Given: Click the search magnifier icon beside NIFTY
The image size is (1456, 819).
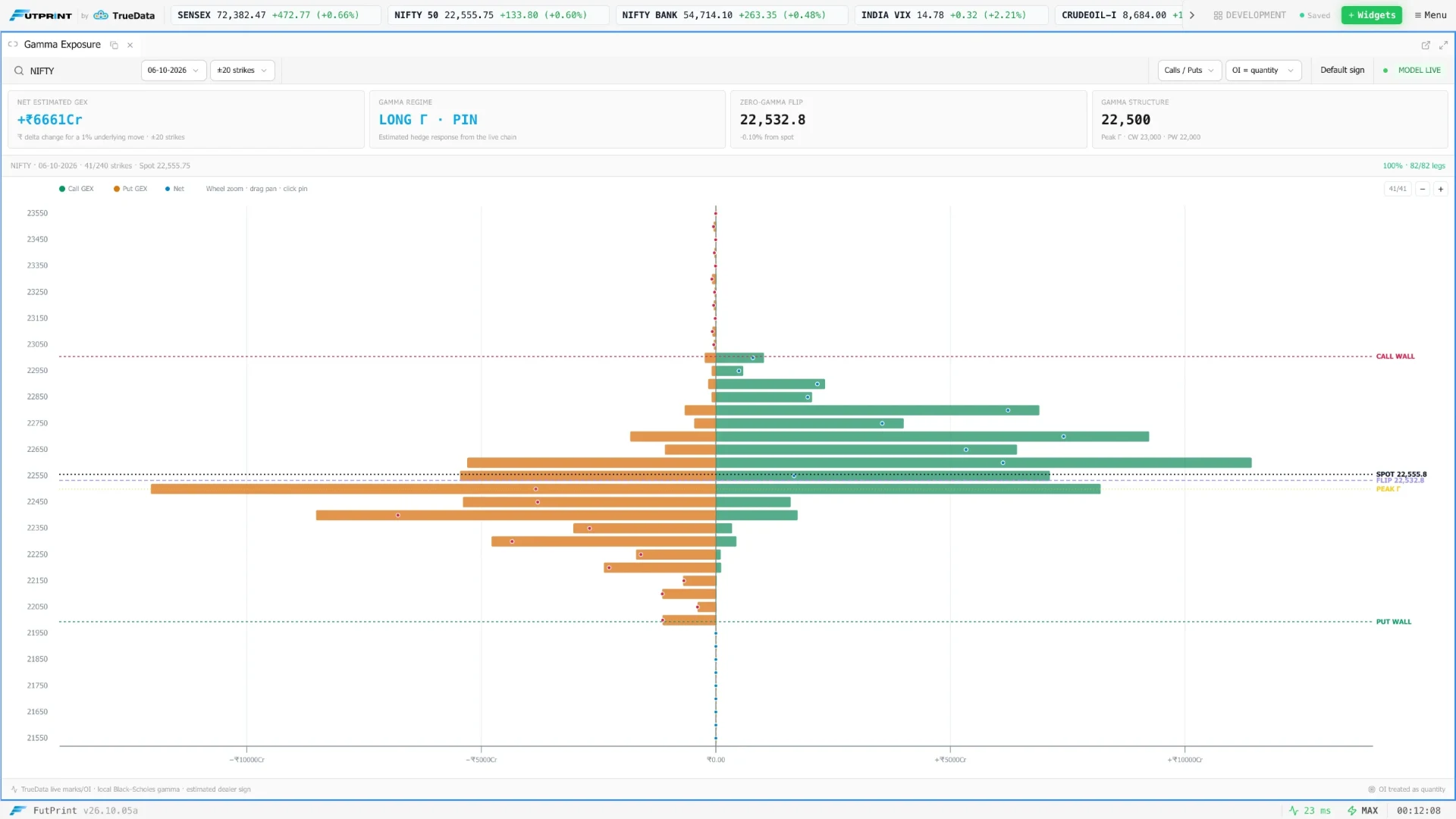Looking at the screenshot, I should tap(19, 71).
